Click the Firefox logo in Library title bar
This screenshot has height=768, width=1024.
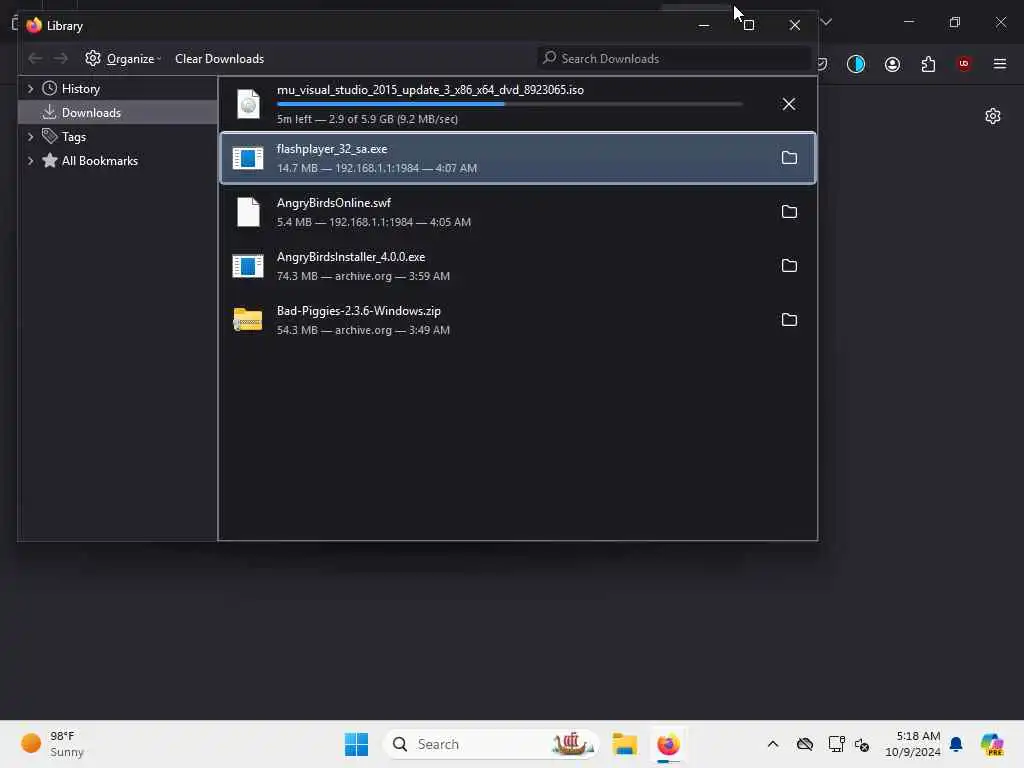[34, 25]
